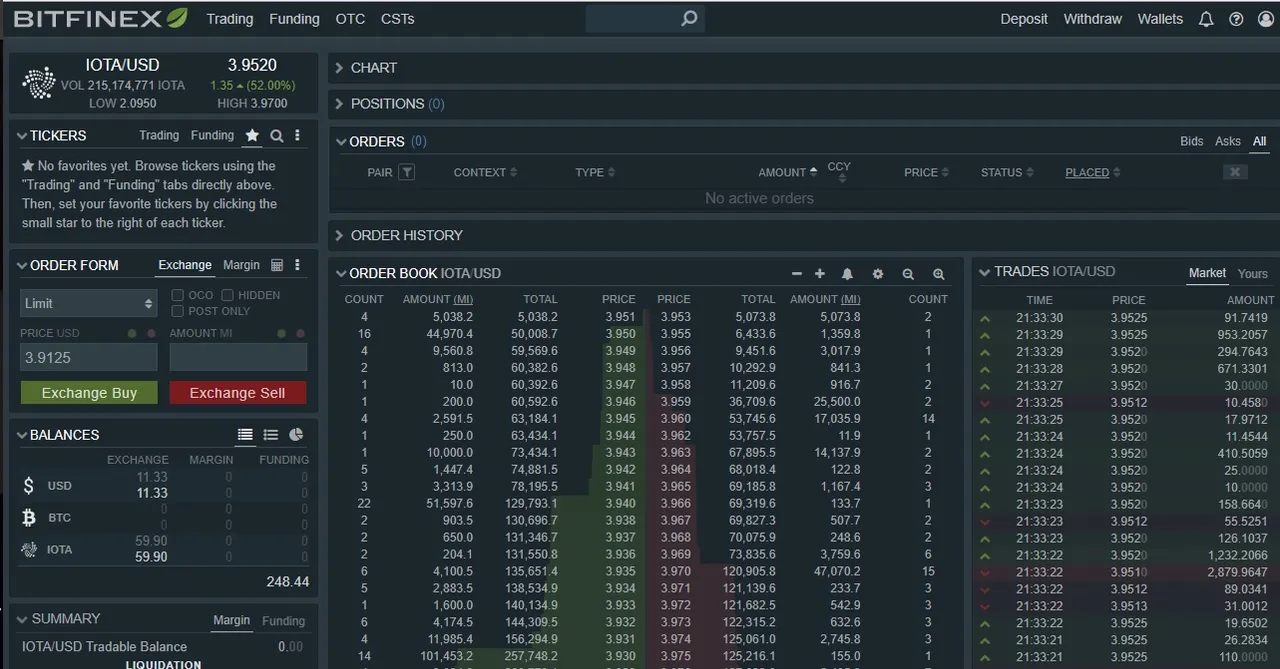This screenshot has height=669, width=1280.
Task: Decrease order book precision minus icon
Action: click(x=797, y=274)
